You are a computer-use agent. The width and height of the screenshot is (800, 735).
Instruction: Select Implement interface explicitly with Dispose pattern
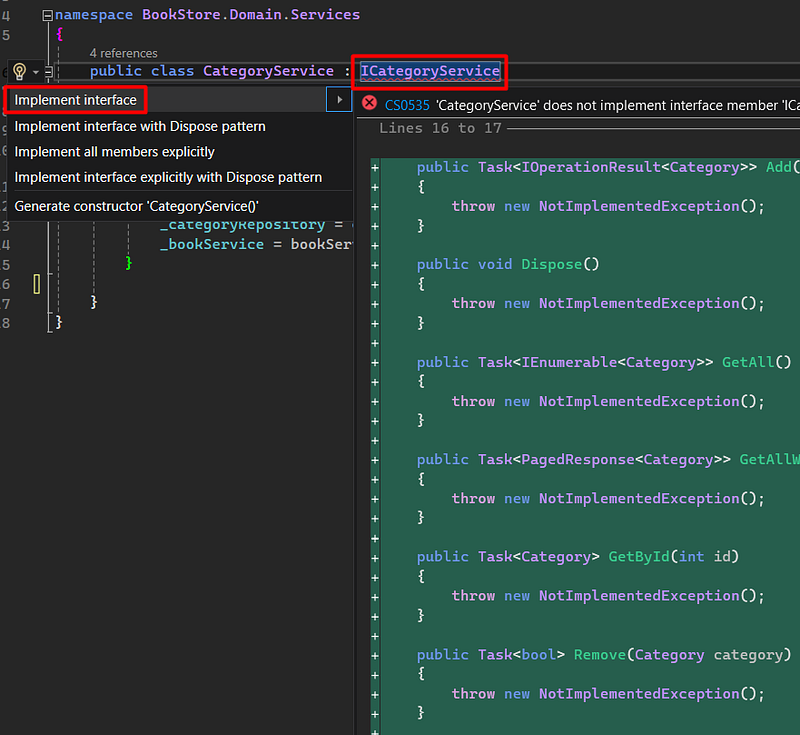coord(168,178)
